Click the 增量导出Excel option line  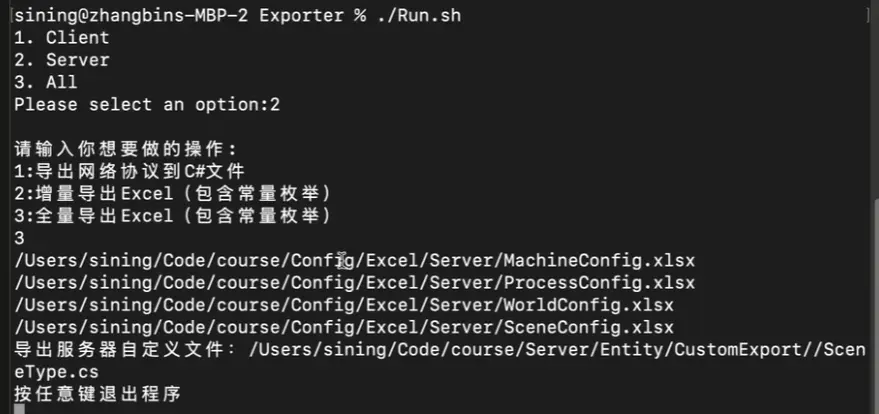(173, 194)
